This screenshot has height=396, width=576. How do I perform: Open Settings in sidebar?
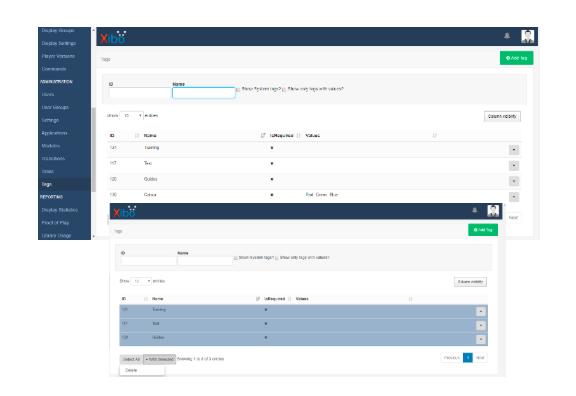(x=50, y=120)
